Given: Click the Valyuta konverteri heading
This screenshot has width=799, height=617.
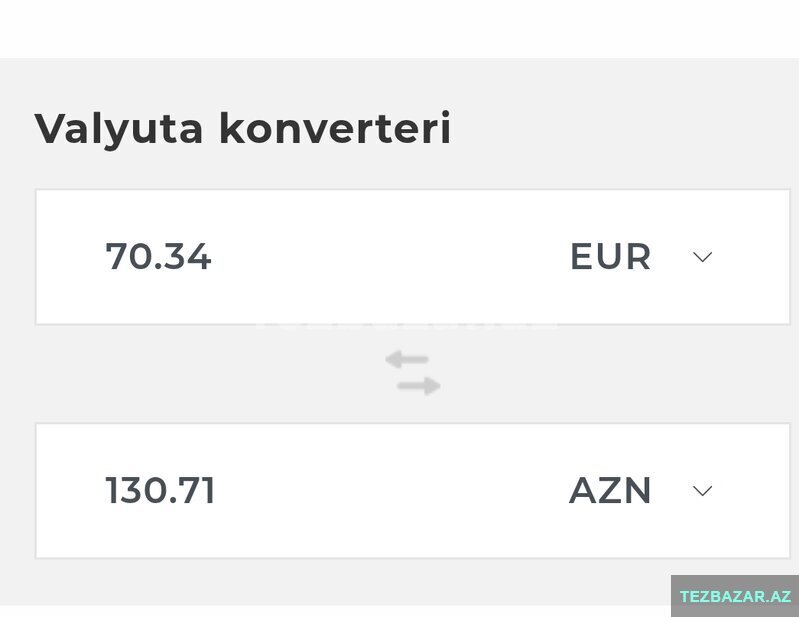Looking at the screenshot, I should click(243, 129).
